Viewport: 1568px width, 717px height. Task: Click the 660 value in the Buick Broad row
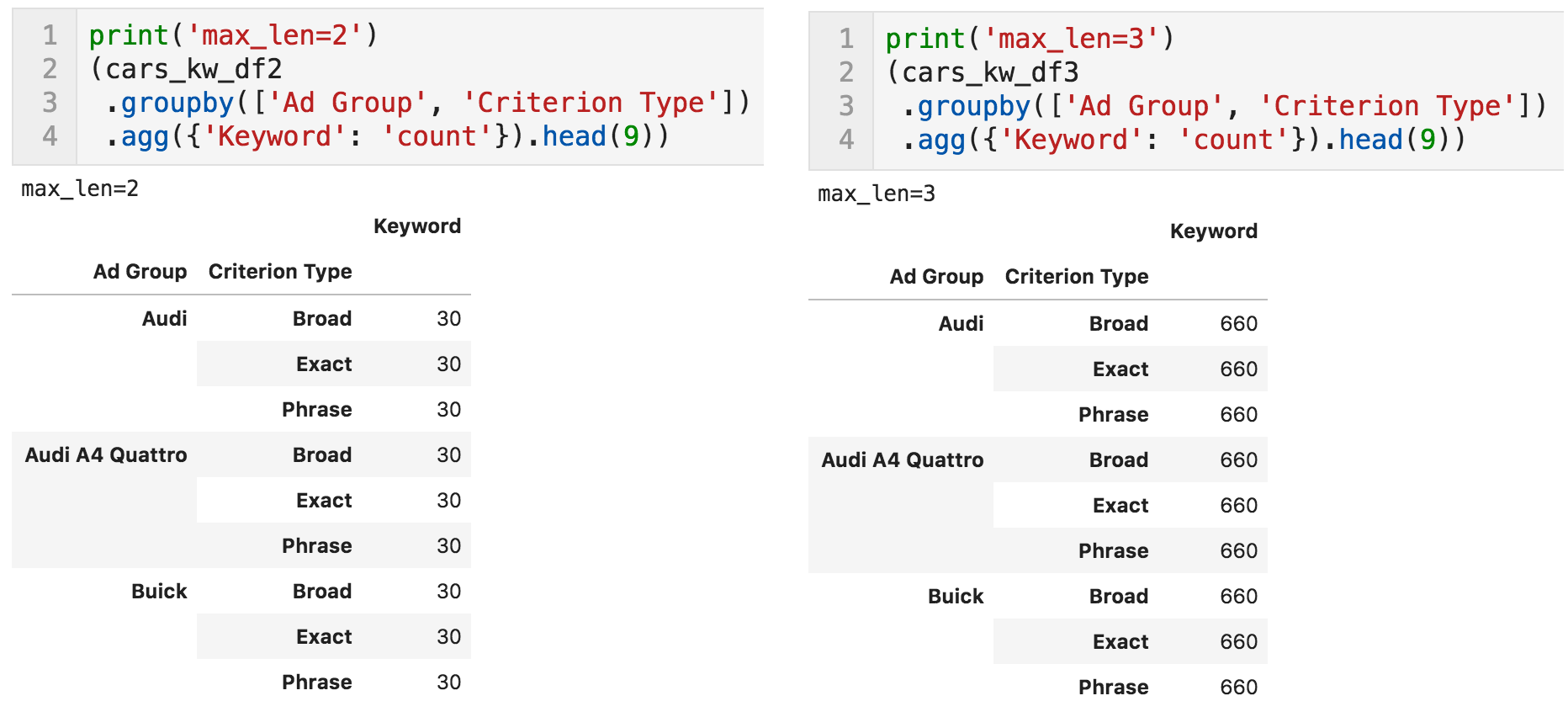[1239, 597]
